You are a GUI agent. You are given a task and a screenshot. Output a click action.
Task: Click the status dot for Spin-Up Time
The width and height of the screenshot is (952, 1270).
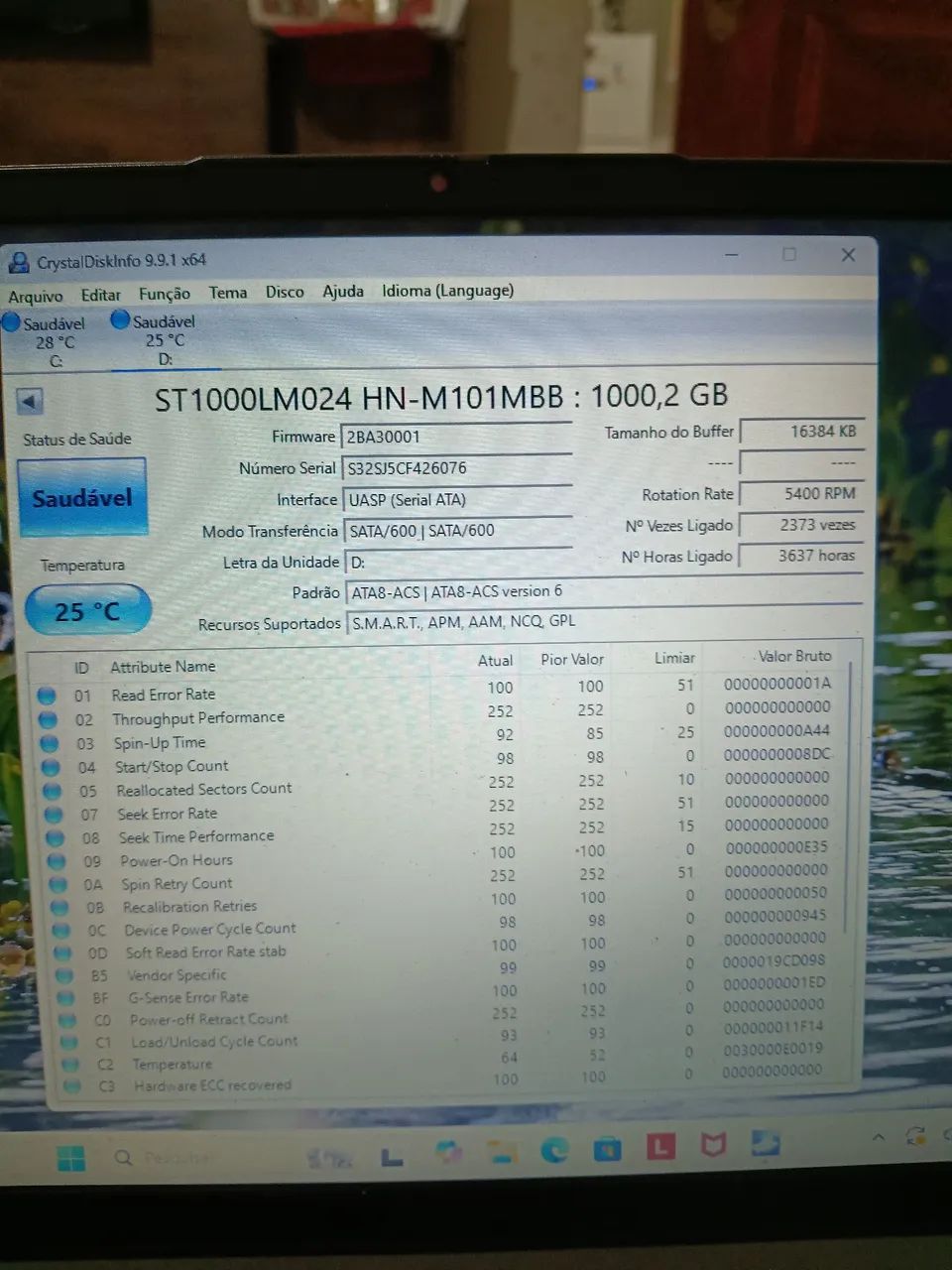[x=50, y=743]
